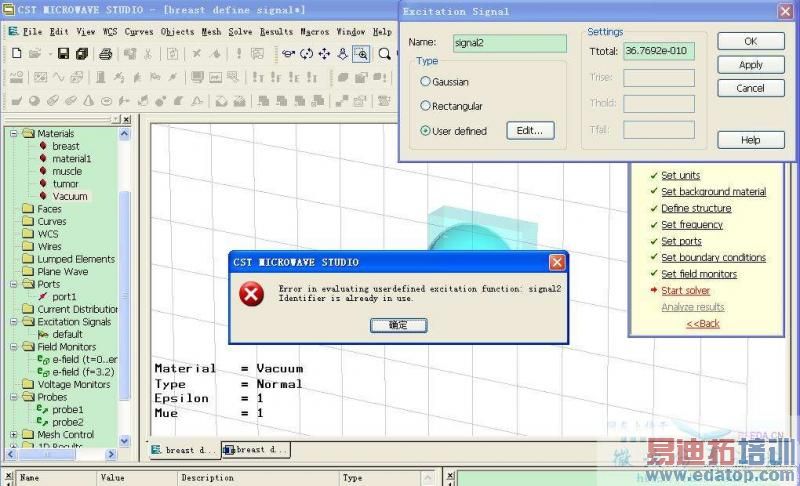Viewport: 800px width, 486px height.
Task: Click 确定 button in error dialog
Action: pyautogui.click(x=398, y=325)
